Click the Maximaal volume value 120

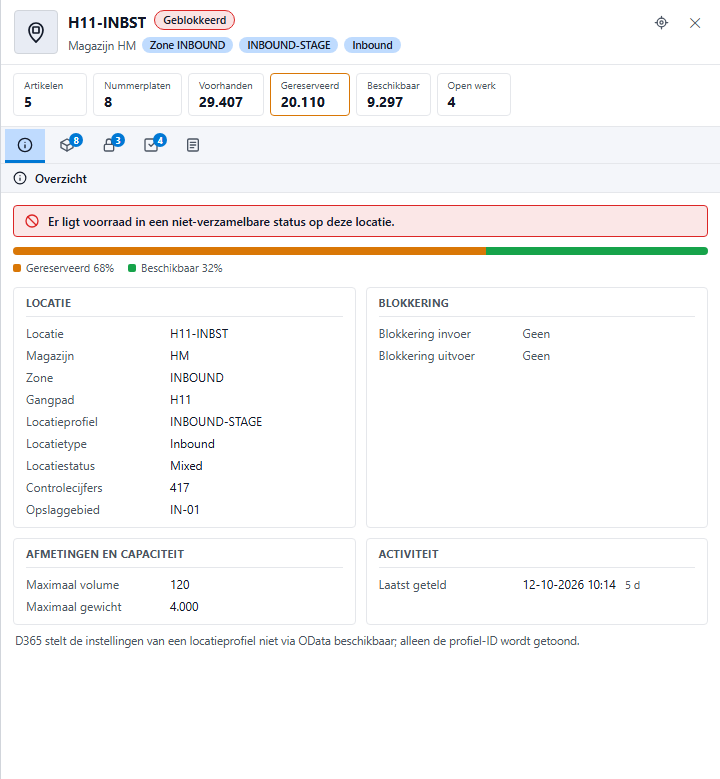click(x=180, y=585)
